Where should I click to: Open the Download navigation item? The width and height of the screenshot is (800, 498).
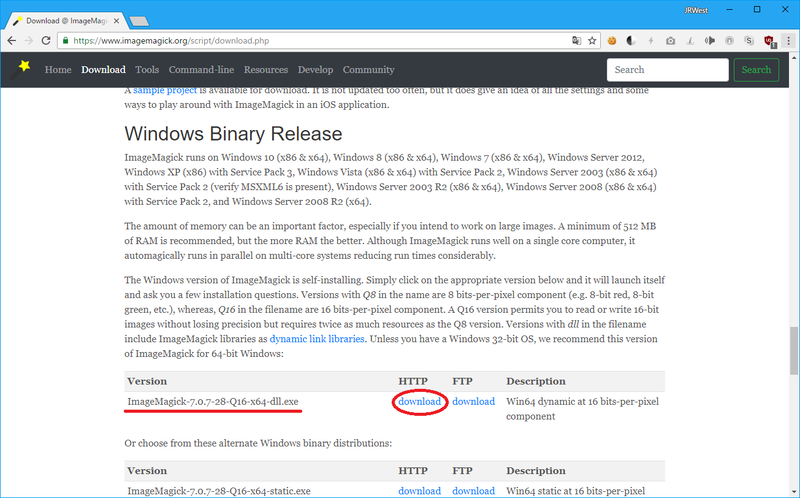pyautogui.click(x=103, y=70)
